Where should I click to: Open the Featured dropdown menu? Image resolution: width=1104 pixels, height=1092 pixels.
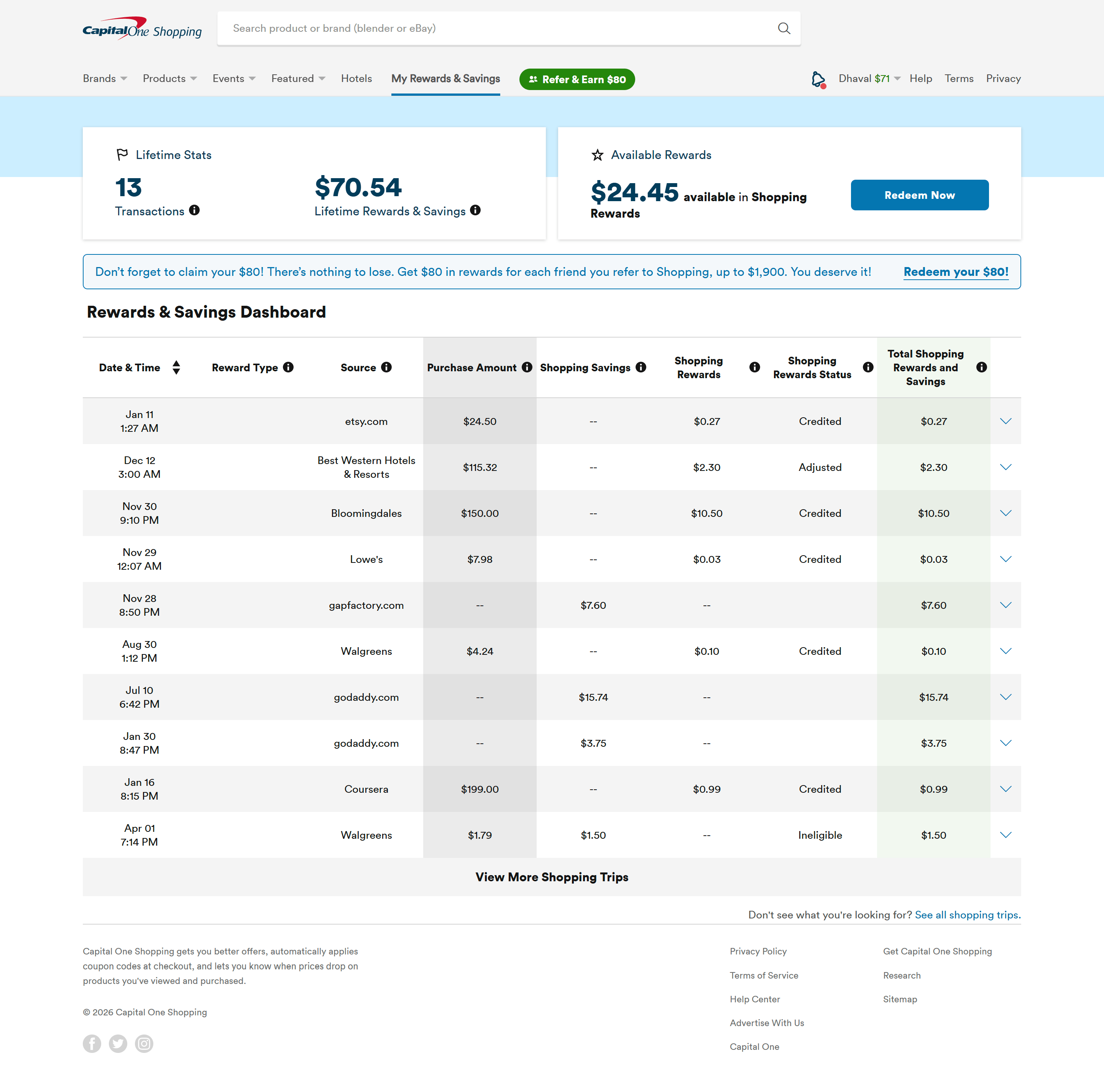tap(298, 78)
